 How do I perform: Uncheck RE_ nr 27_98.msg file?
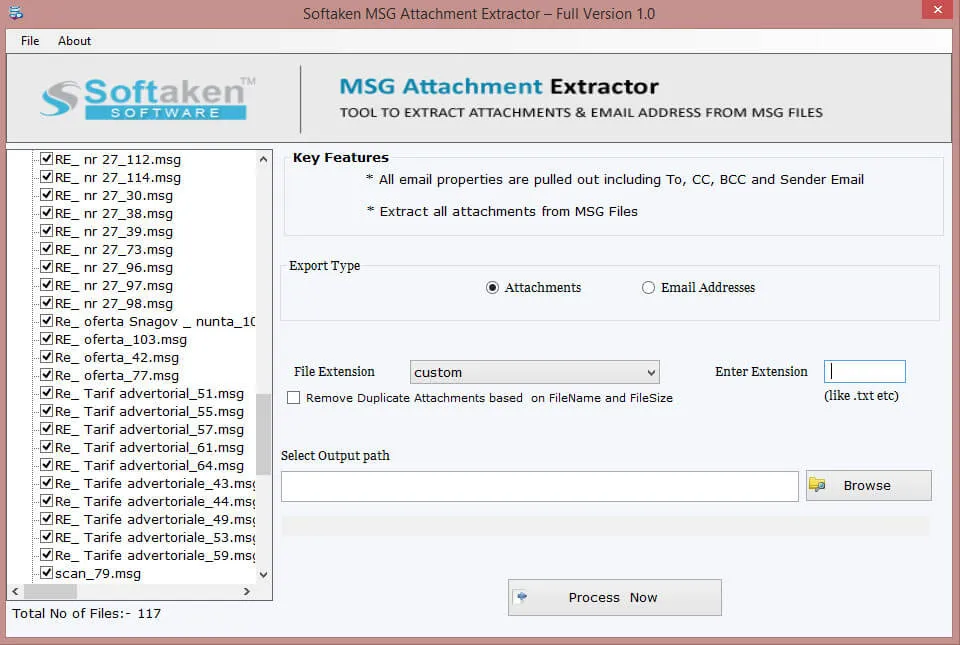click(47, 303)
